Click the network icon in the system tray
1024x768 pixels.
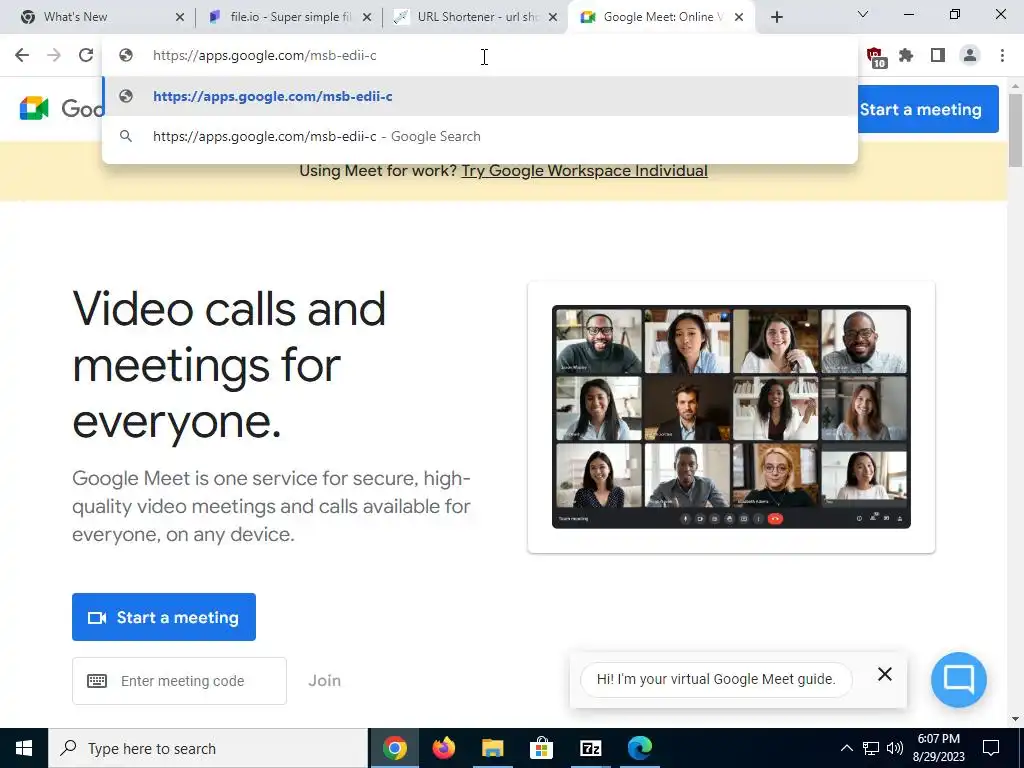pyautogui.click(x=871, y=748)
